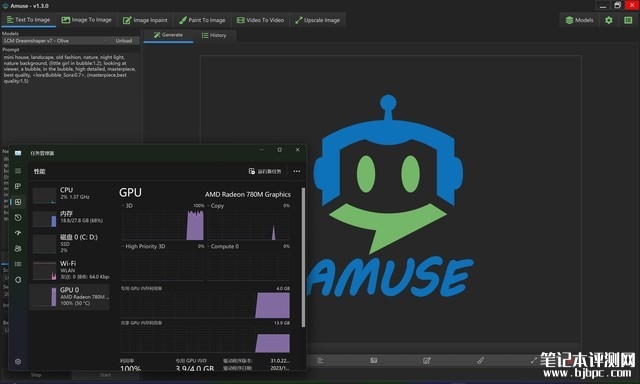Click the Unload model button

[x=124, y=41]
